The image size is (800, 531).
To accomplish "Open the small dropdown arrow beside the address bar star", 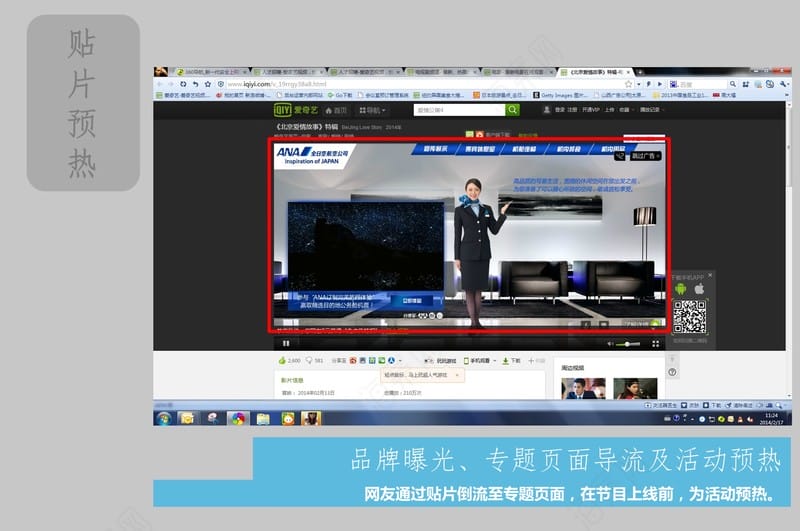I will (x=638, y=84).
